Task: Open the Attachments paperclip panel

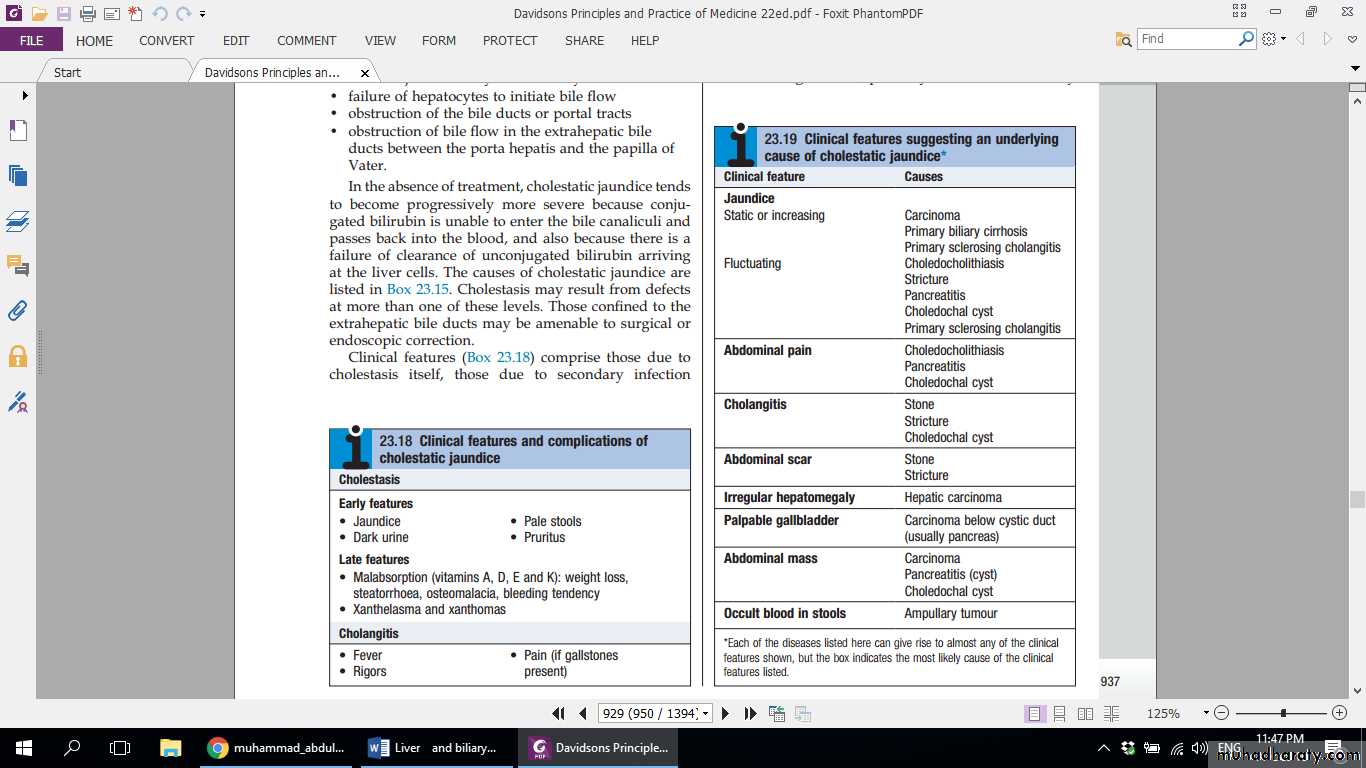Action: [x=18, y=311]
